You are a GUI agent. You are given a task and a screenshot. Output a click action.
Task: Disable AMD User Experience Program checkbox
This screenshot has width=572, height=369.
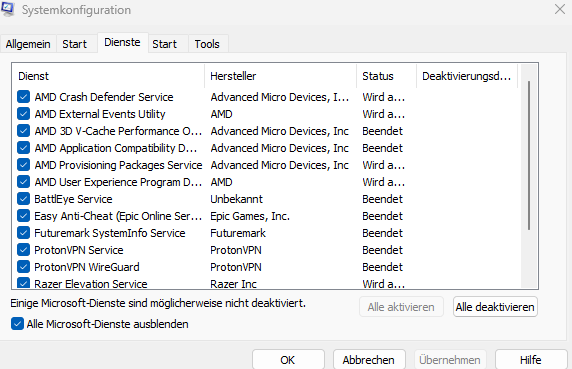(x=23, y=182)
